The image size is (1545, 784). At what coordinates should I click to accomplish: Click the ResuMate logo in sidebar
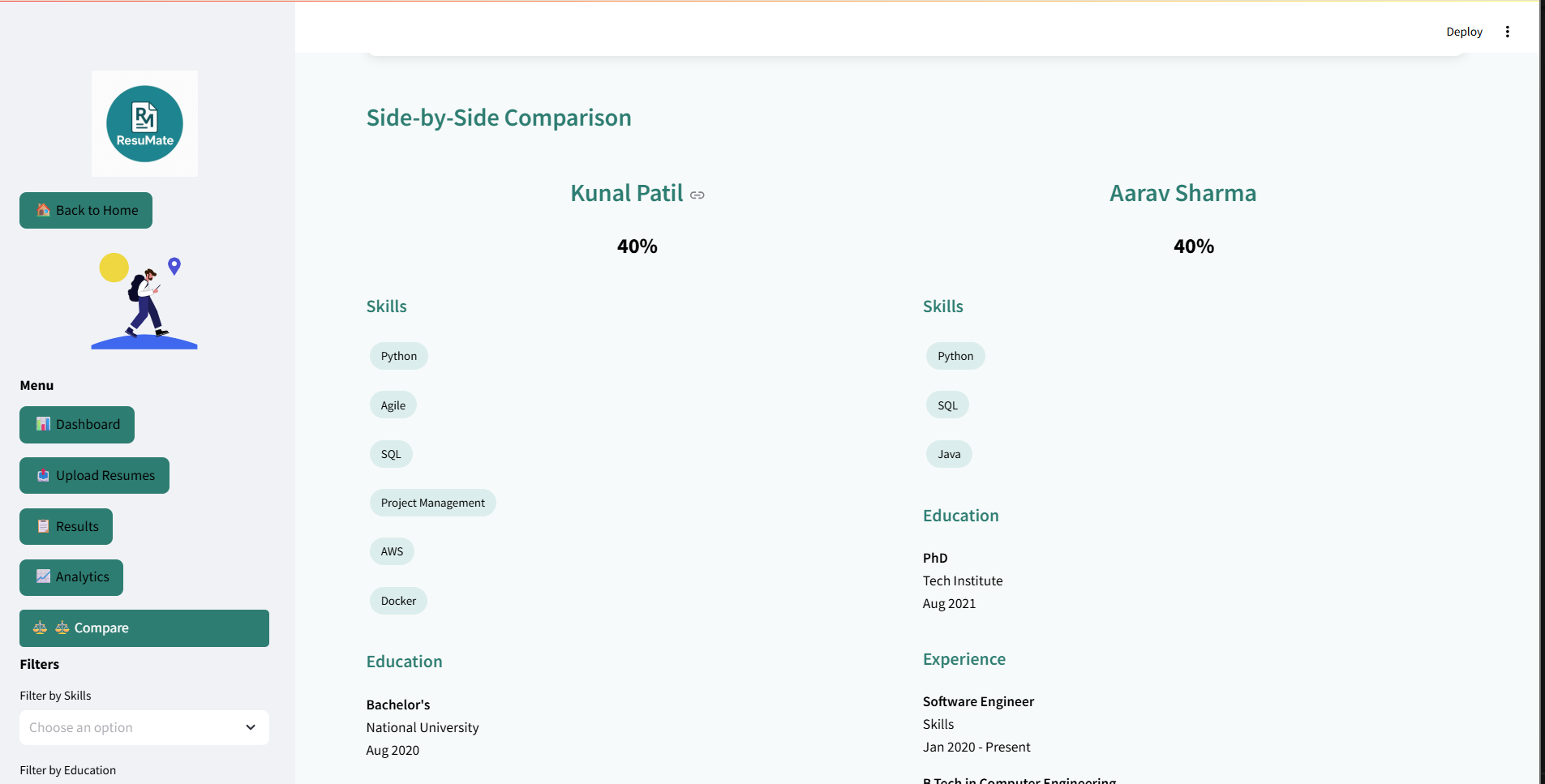(144, 123)
